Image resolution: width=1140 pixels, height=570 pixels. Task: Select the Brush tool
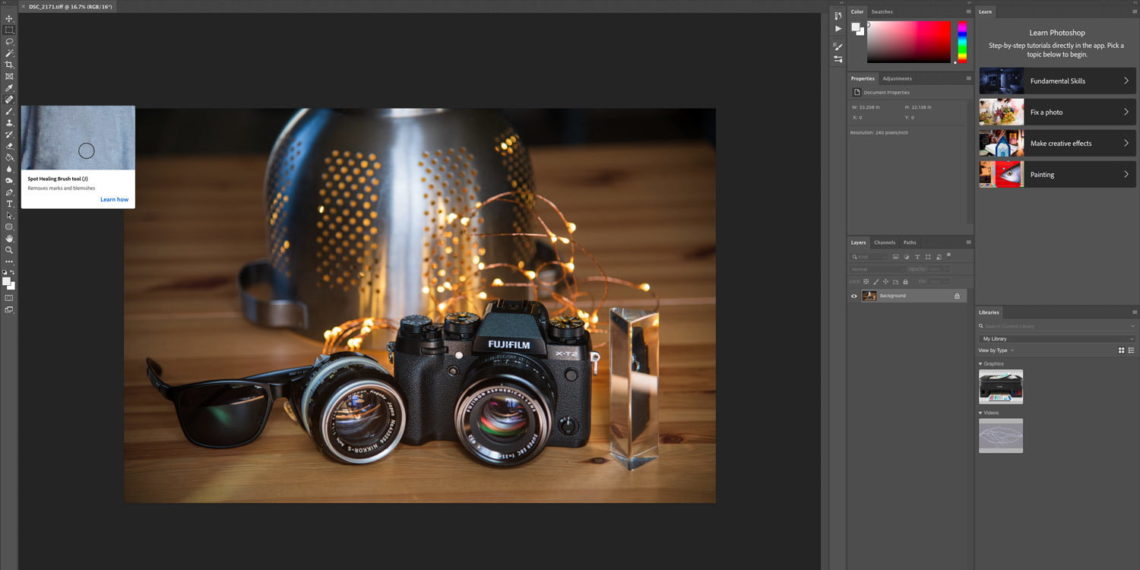tap(9, 111)
